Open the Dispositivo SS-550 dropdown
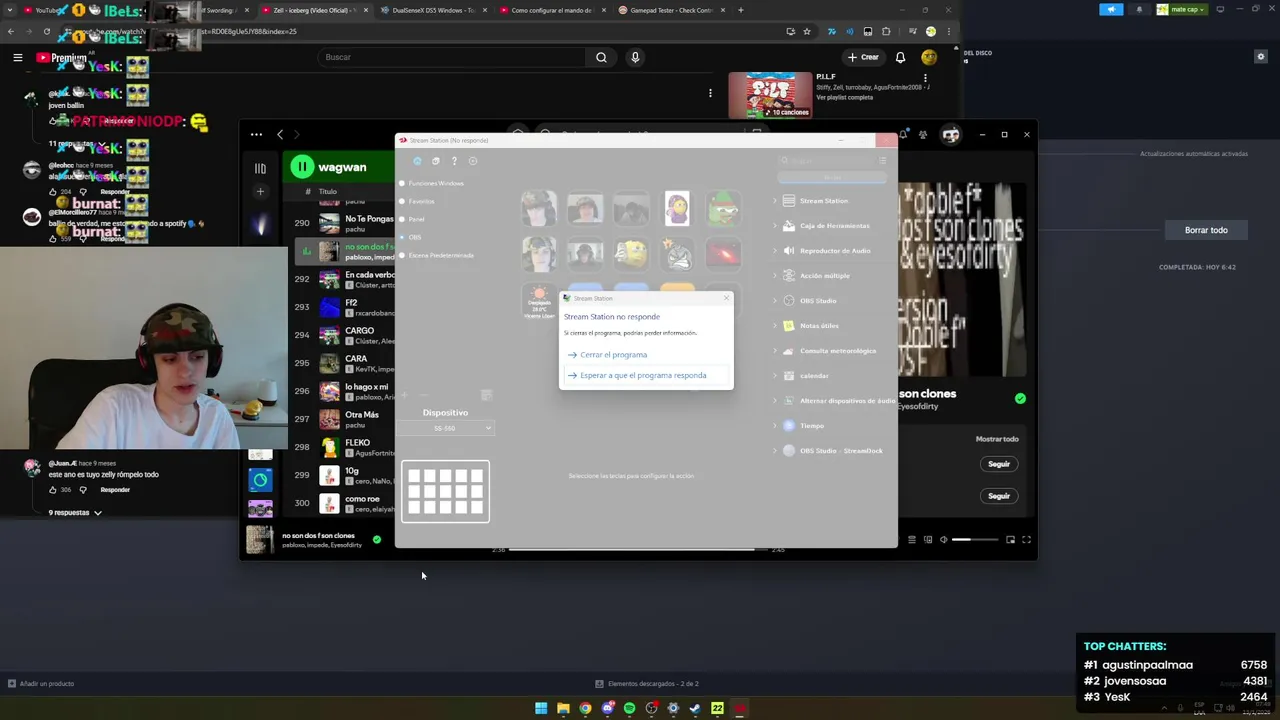Image resolution: width=1280 pixels, height=720 pixels. [x=445, y=428]
